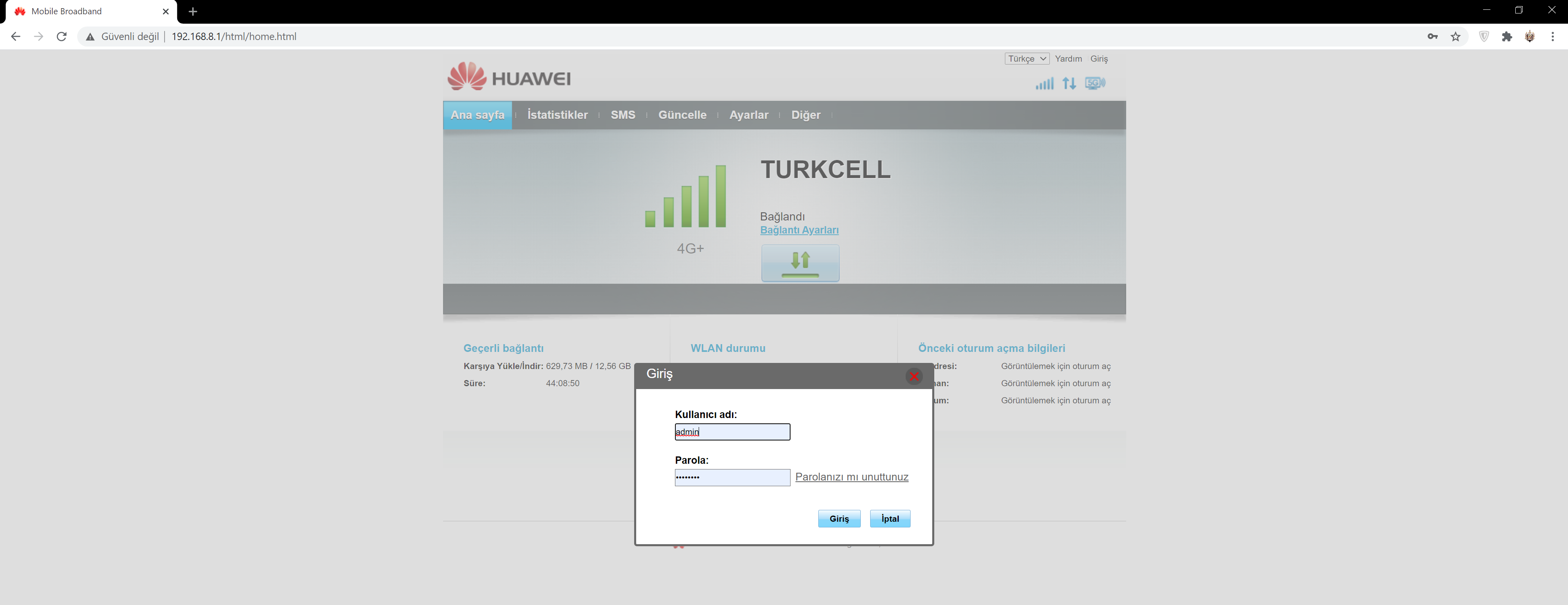Click the 44:08:50 duration value
The width and height of the screenshot is (1568, 605).
click(562, 383)
